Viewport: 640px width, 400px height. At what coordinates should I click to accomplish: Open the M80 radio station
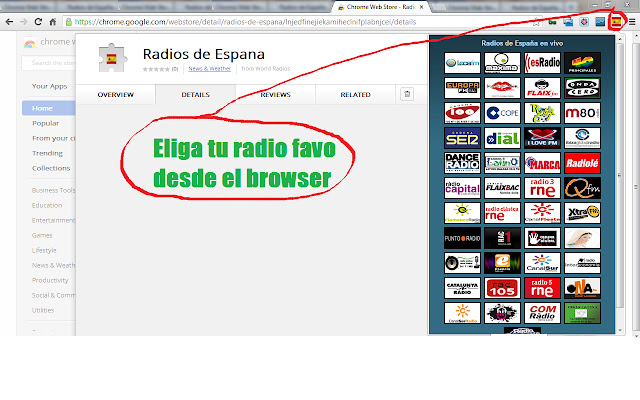point(582,113)
